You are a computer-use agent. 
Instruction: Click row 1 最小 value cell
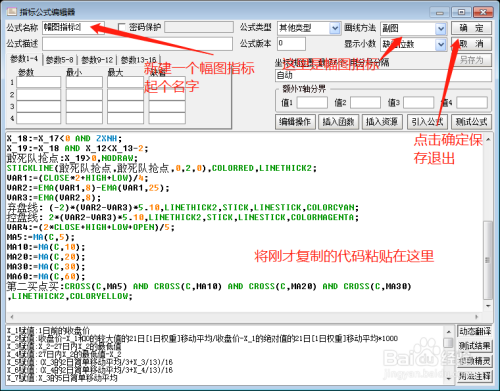[x=84, y=82]
